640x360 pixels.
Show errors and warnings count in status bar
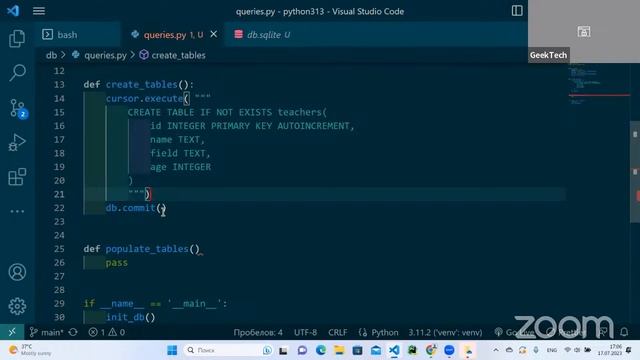pyautogui.click(x=107, y=332)
